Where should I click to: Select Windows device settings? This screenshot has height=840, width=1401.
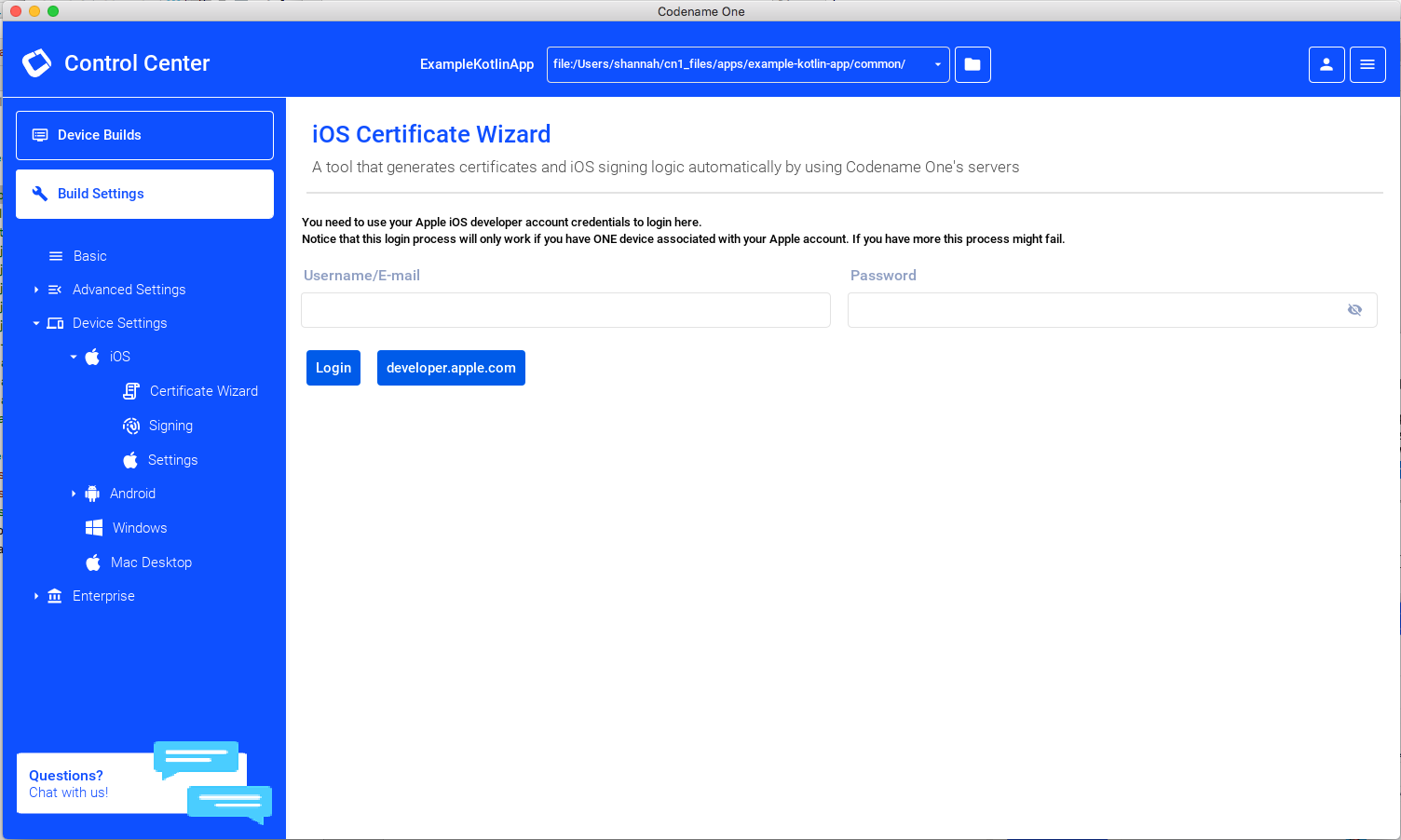140,528
